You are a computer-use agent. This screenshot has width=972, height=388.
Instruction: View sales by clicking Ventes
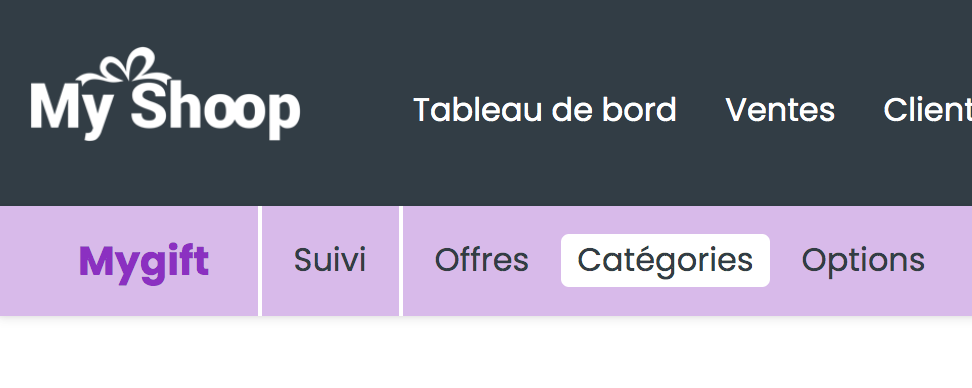tap(780, 110)
